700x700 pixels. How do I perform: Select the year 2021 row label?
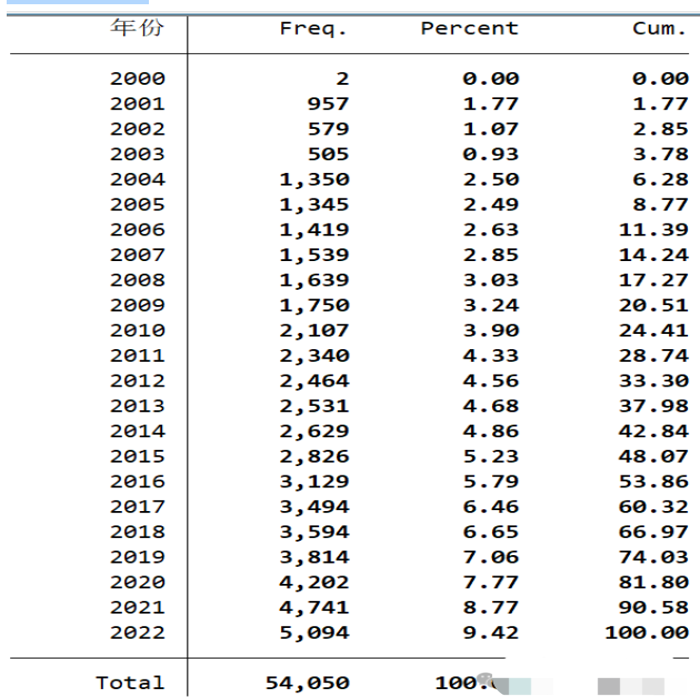point(138,607)
